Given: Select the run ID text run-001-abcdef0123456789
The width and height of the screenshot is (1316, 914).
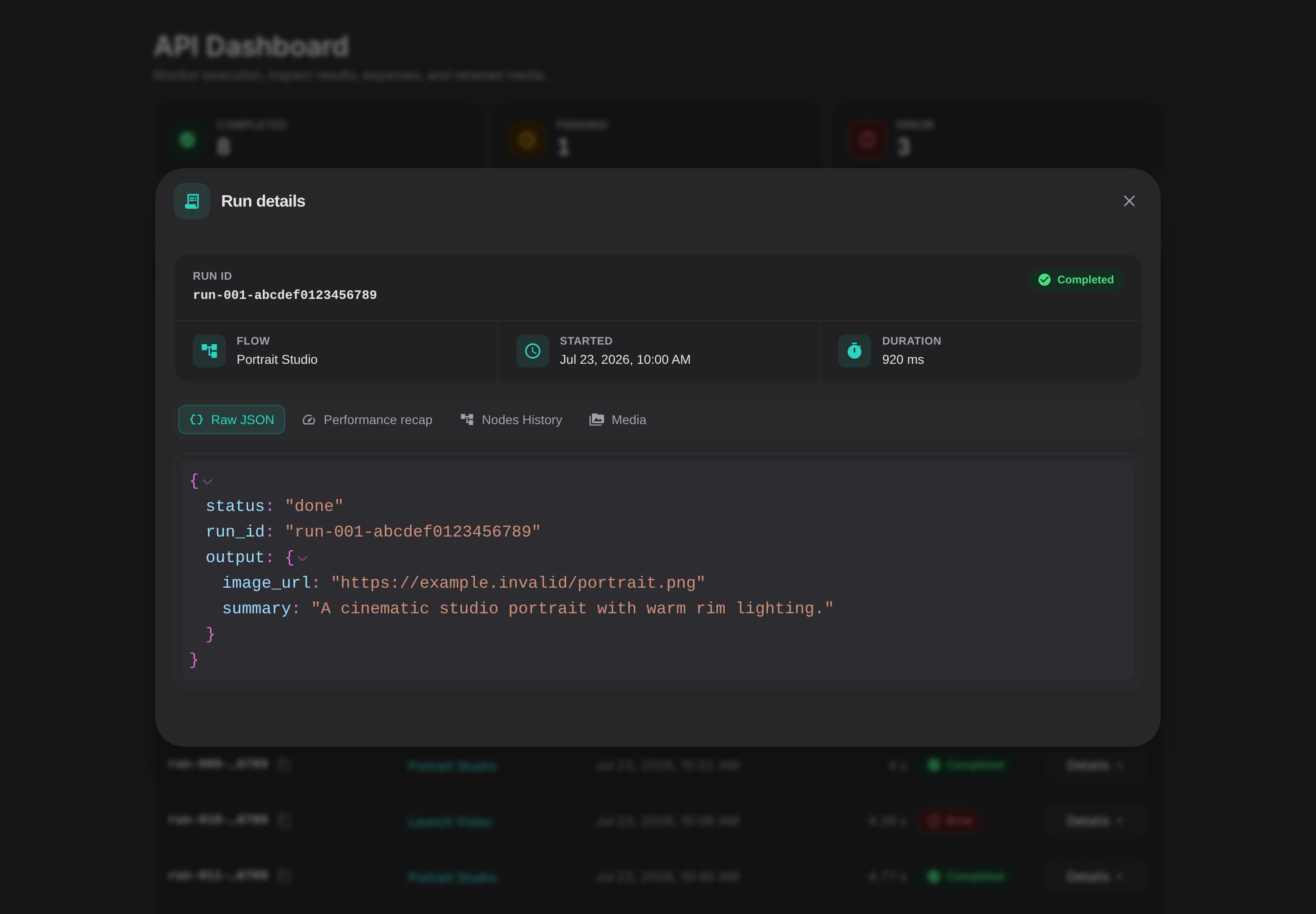Looking at the screenshot, I should 285,295.
